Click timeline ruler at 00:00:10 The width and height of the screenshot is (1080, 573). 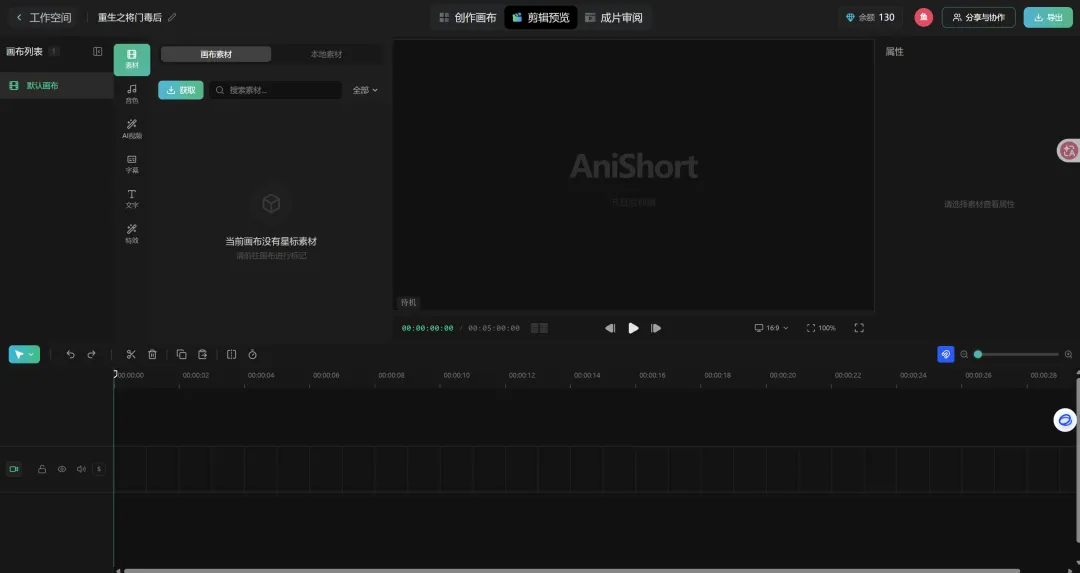point(457,375)
